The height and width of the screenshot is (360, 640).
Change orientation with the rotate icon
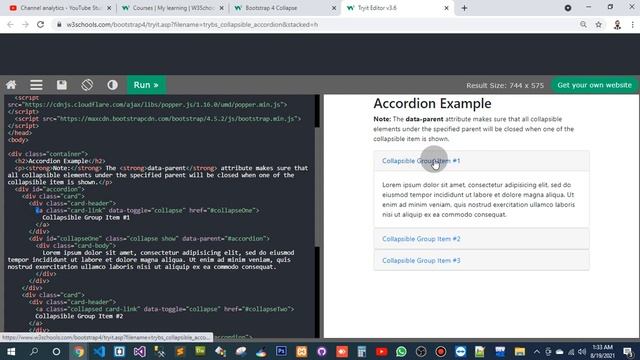(x=87, y=85)
